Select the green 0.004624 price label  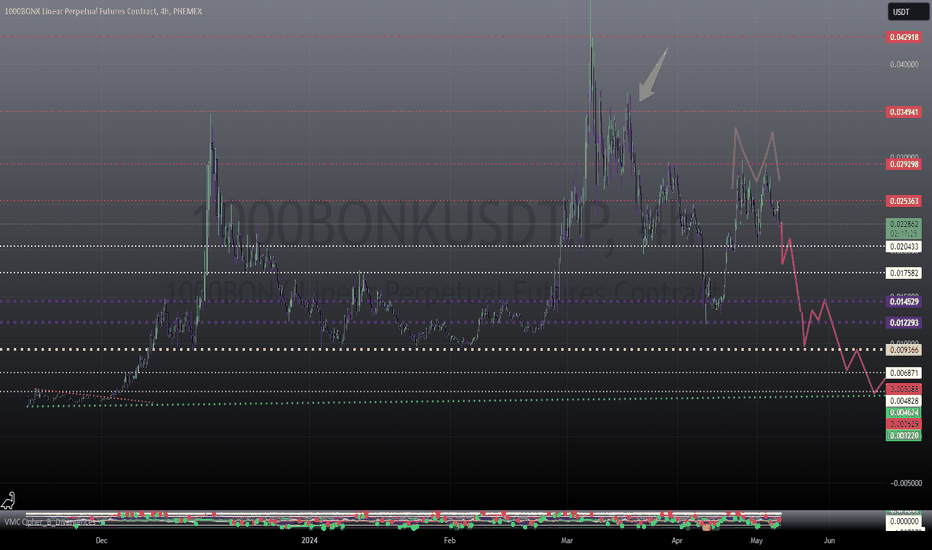coord(903,412)
